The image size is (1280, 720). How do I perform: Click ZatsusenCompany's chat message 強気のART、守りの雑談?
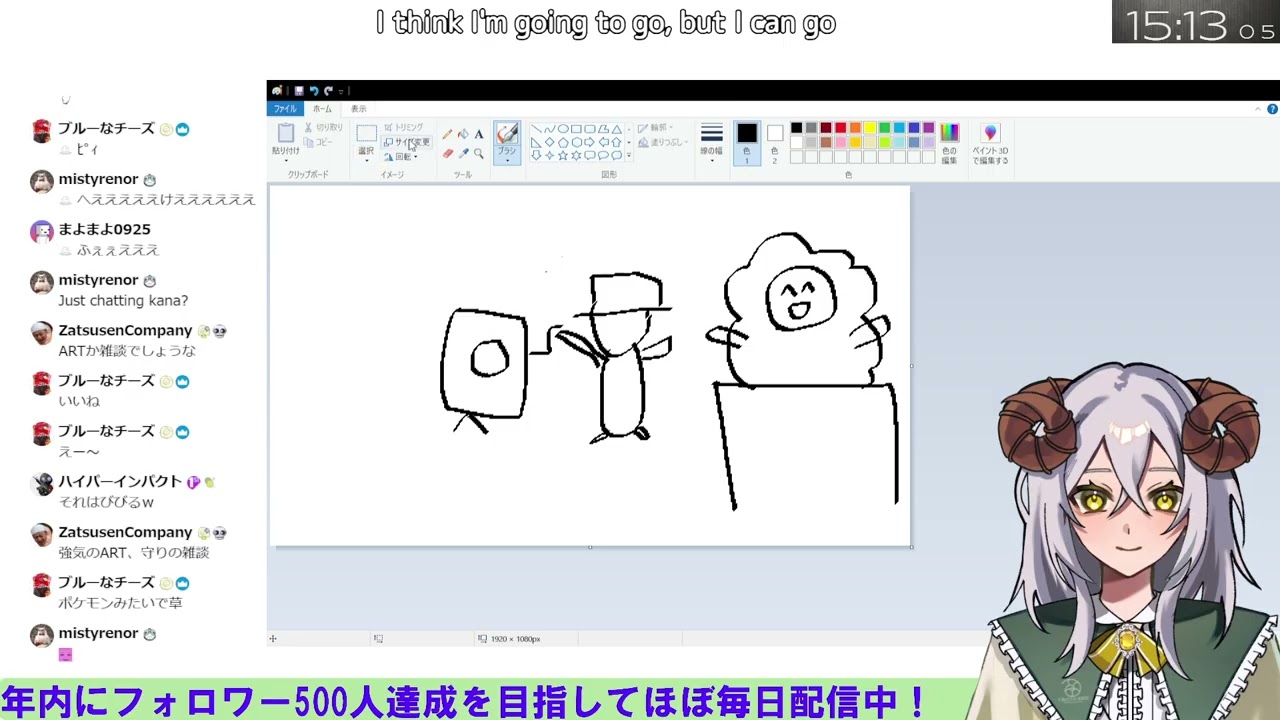[133, 552]
